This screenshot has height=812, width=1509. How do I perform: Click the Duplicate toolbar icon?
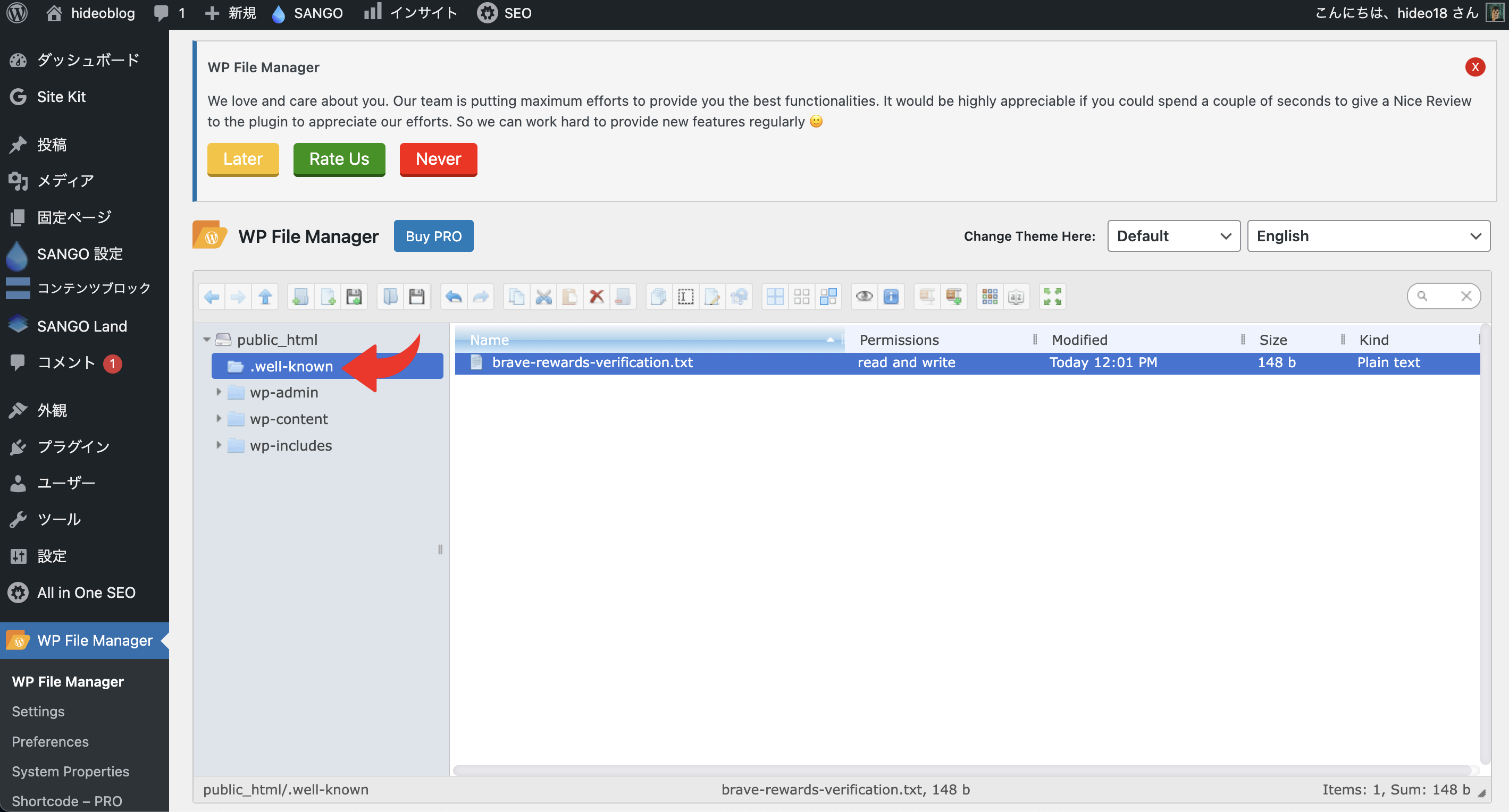click(659, 297)
